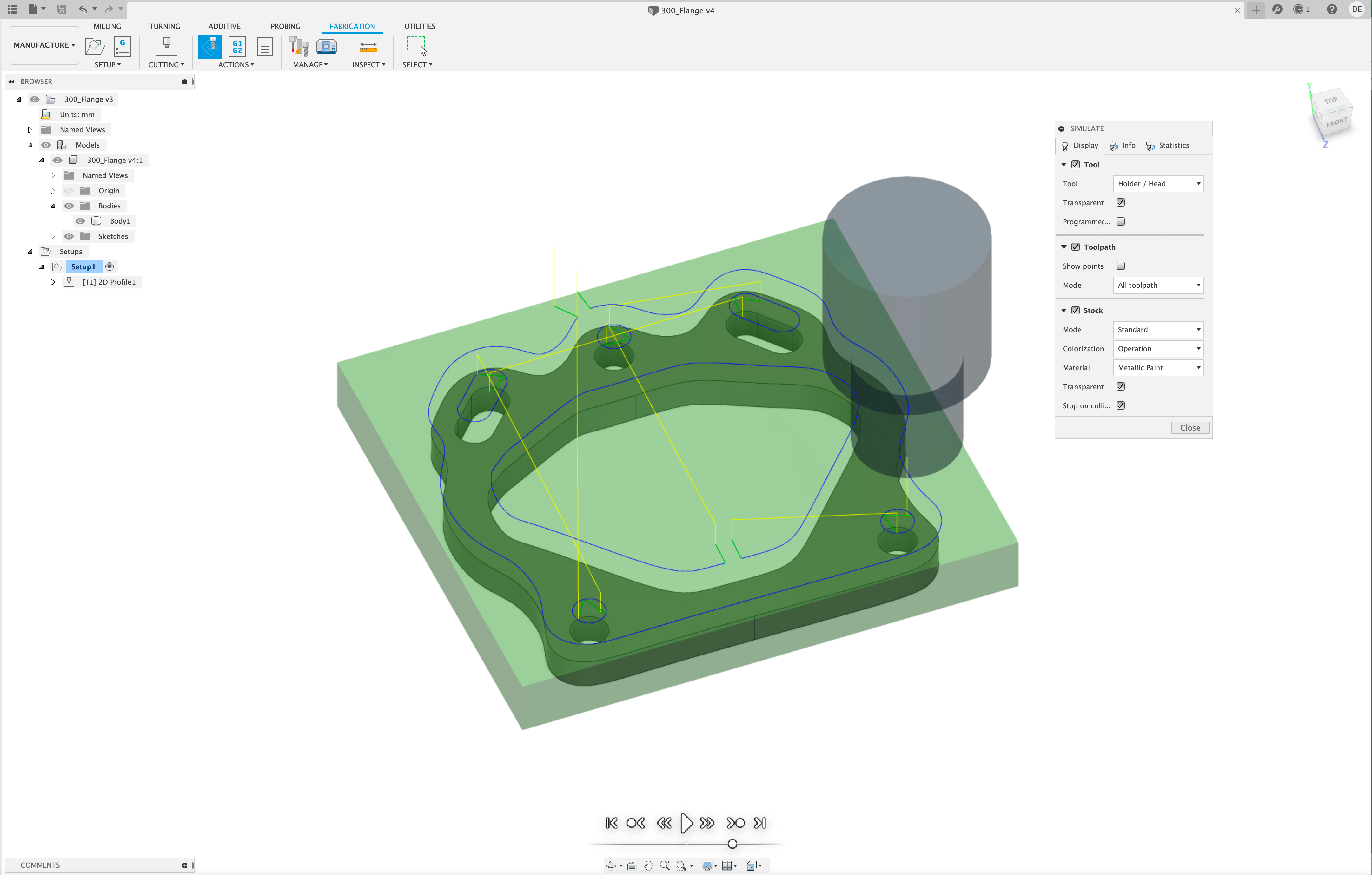Jump to end of simulation
Screen dimensions: 1372x875
pos(759,823)
